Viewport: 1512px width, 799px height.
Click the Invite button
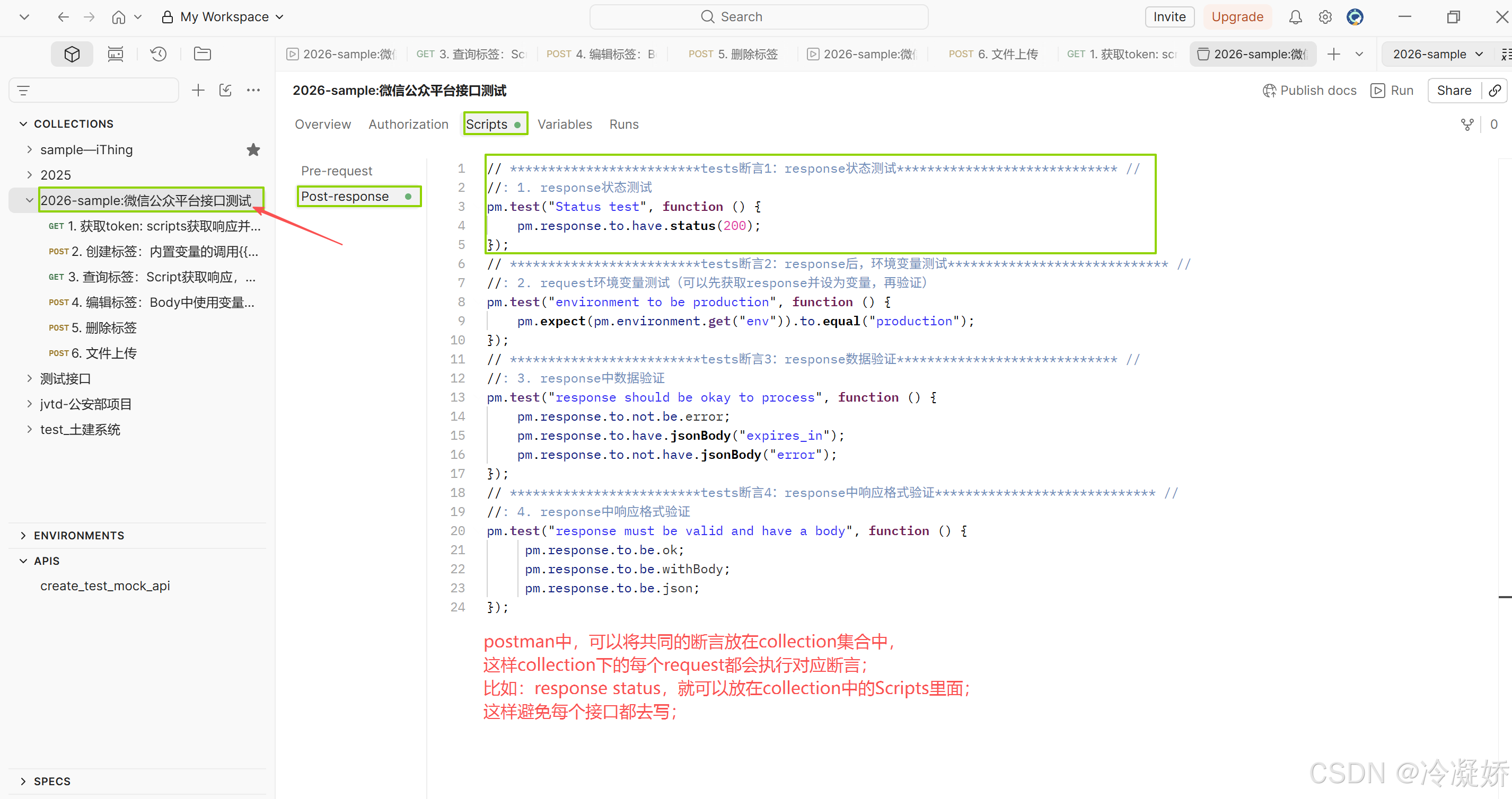[1169, 17]
